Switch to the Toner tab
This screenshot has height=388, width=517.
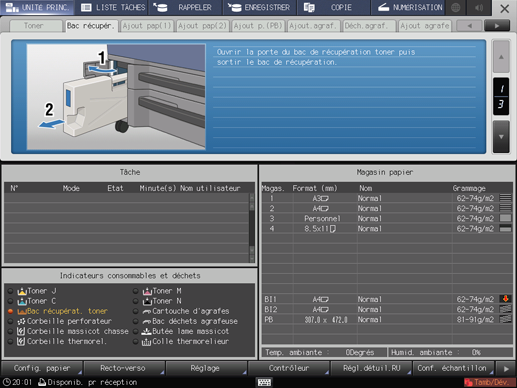34,26
